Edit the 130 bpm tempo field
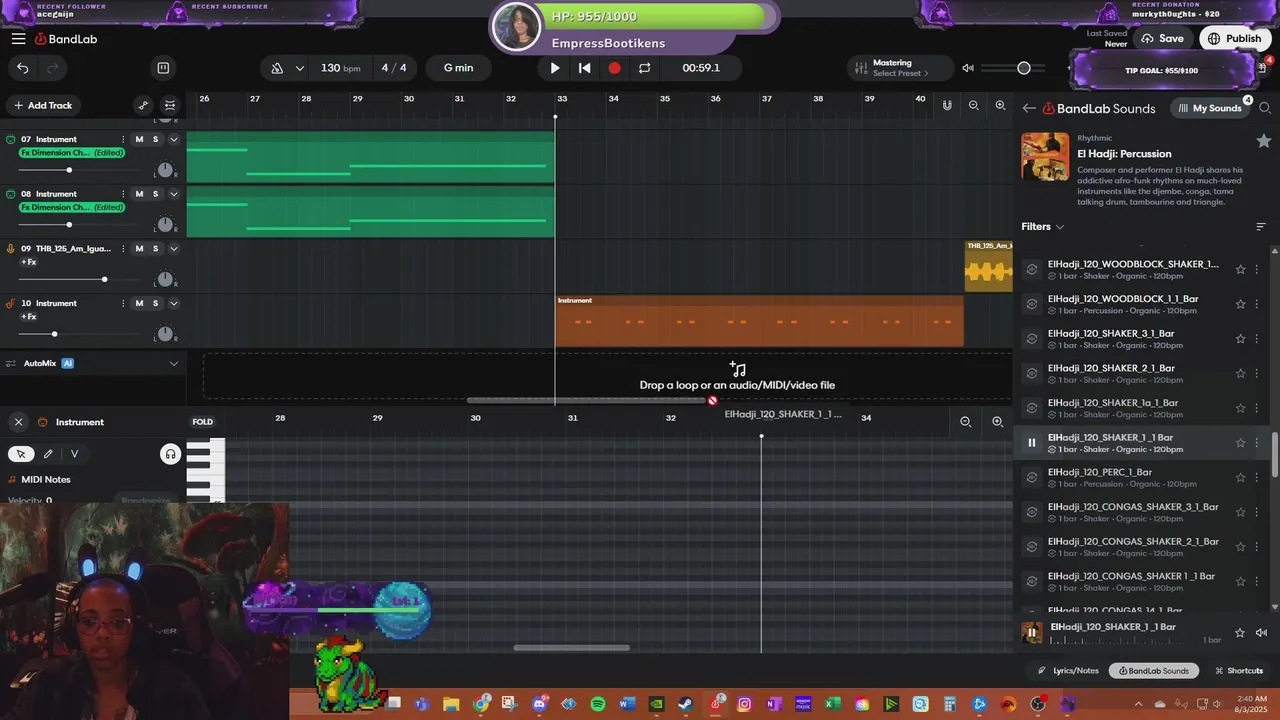 340,68
